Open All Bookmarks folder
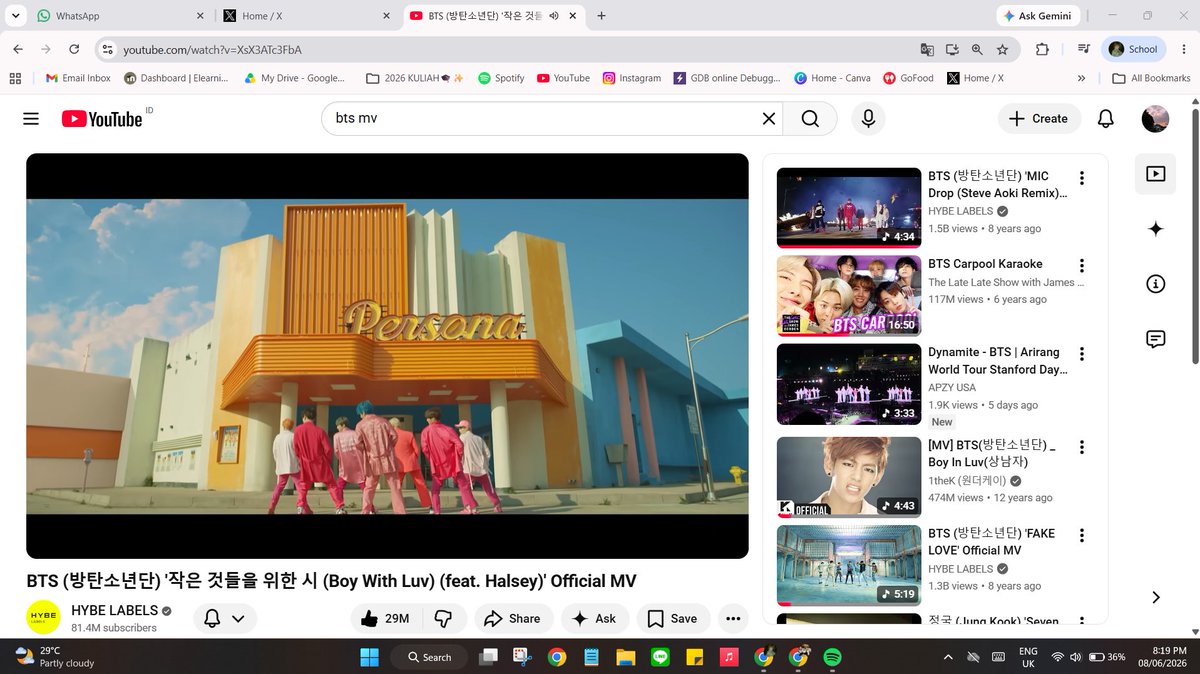This screenshot has width=1200, height=674. 1151,78
